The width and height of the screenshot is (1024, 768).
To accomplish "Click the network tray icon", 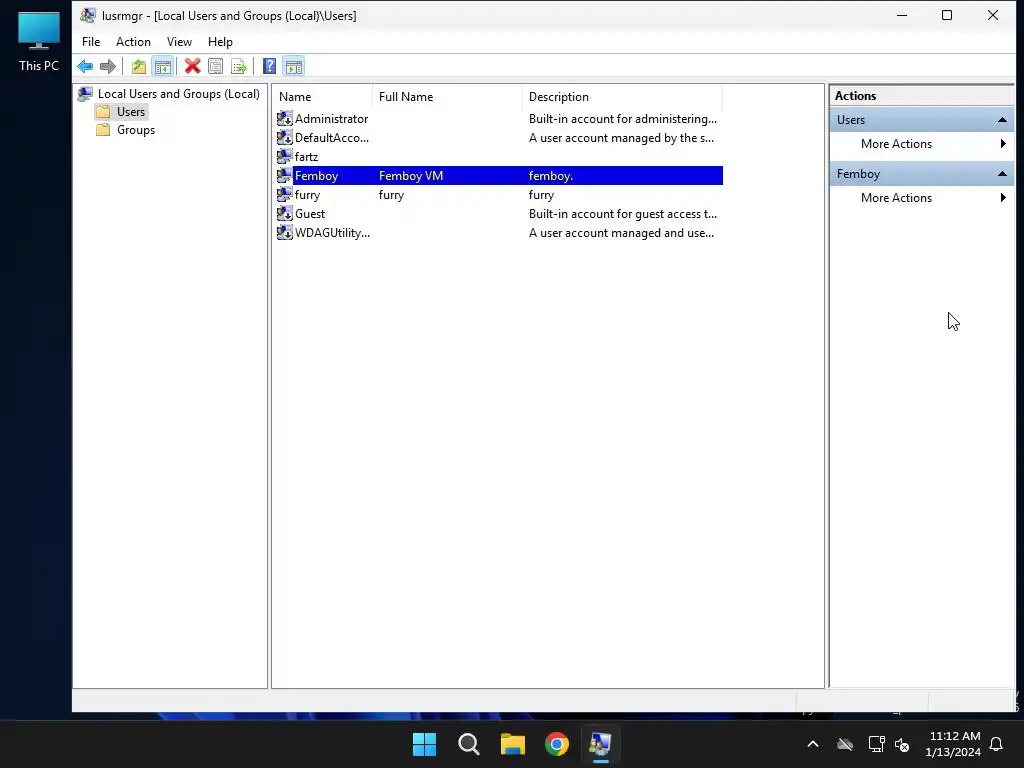I will click(876, 744).
